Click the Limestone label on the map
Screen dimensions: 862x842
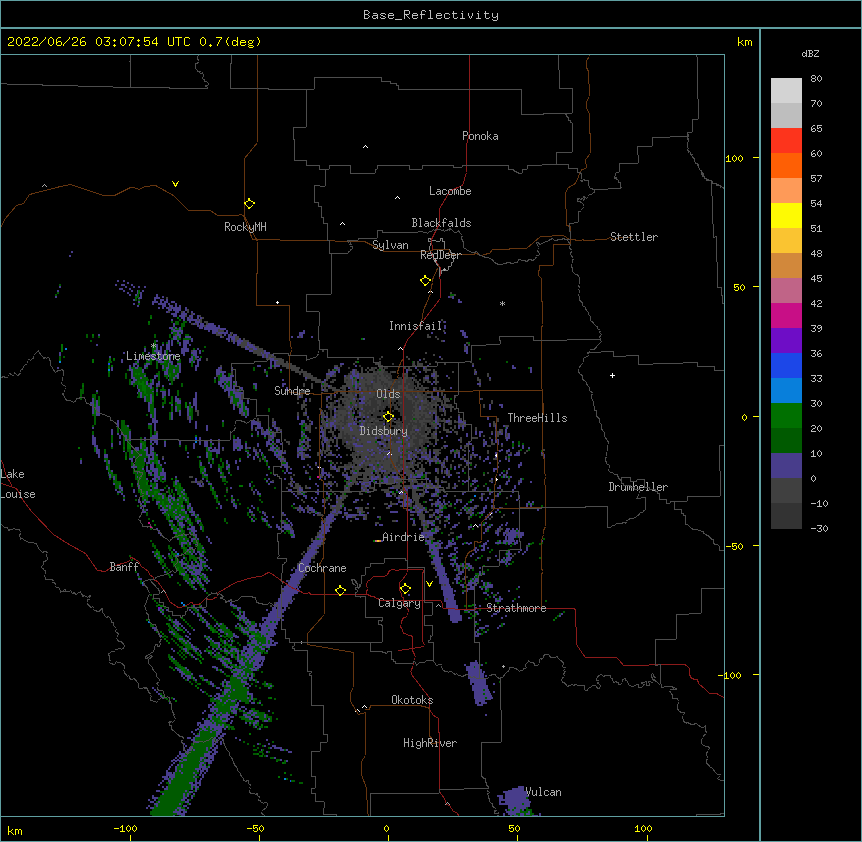(x=153, y=356)
